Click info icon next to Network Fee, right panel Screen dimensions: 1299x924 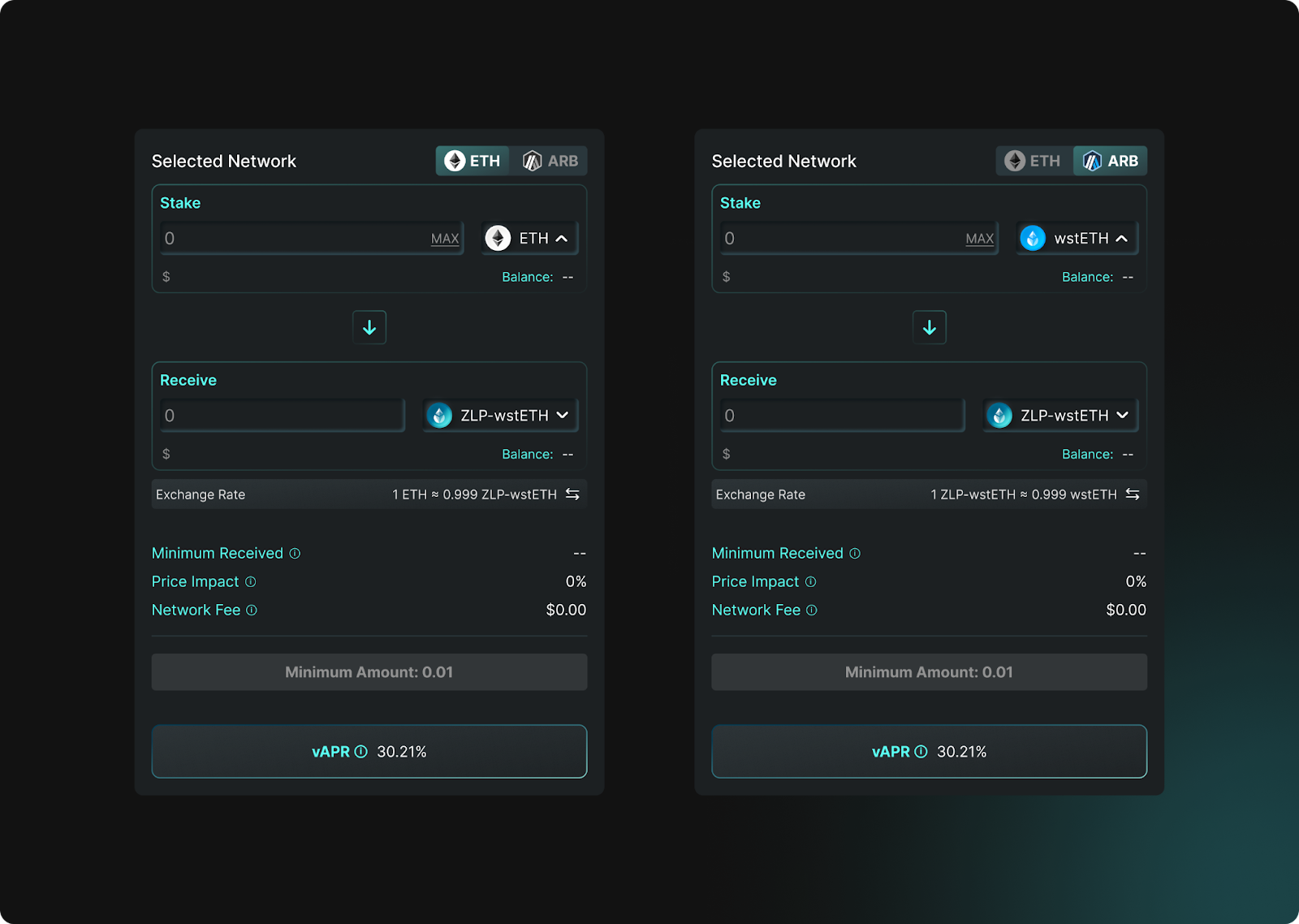point(812,610)
